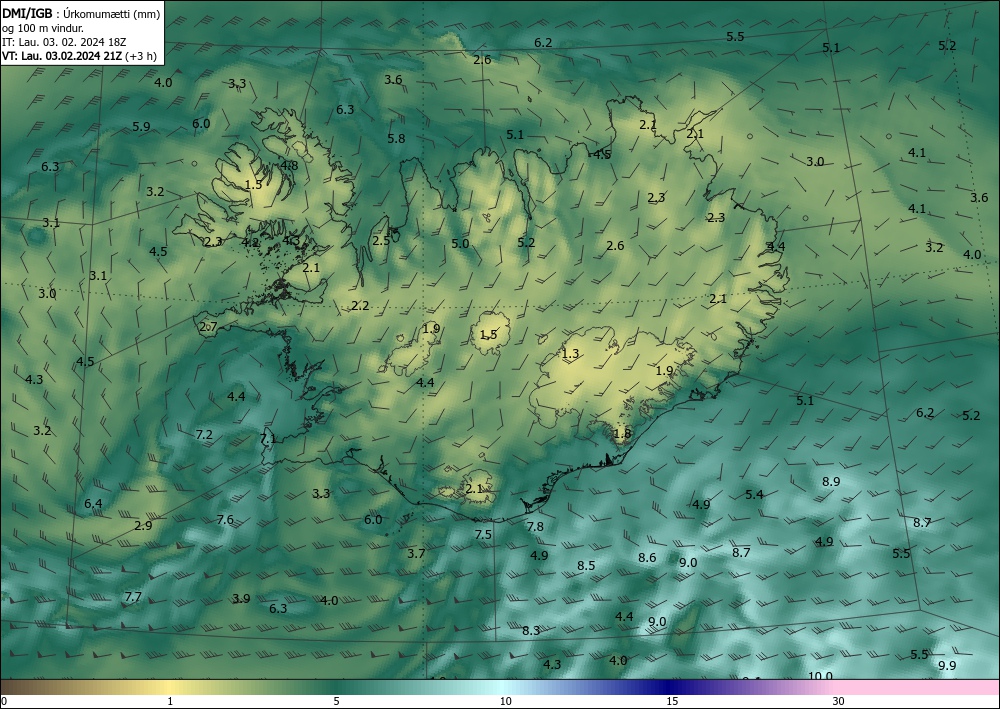Image resolution: width=1000 pixels, height=709 pixels.
Task: Click the 7.7 value on the map
Action: [x=133, y=597]
